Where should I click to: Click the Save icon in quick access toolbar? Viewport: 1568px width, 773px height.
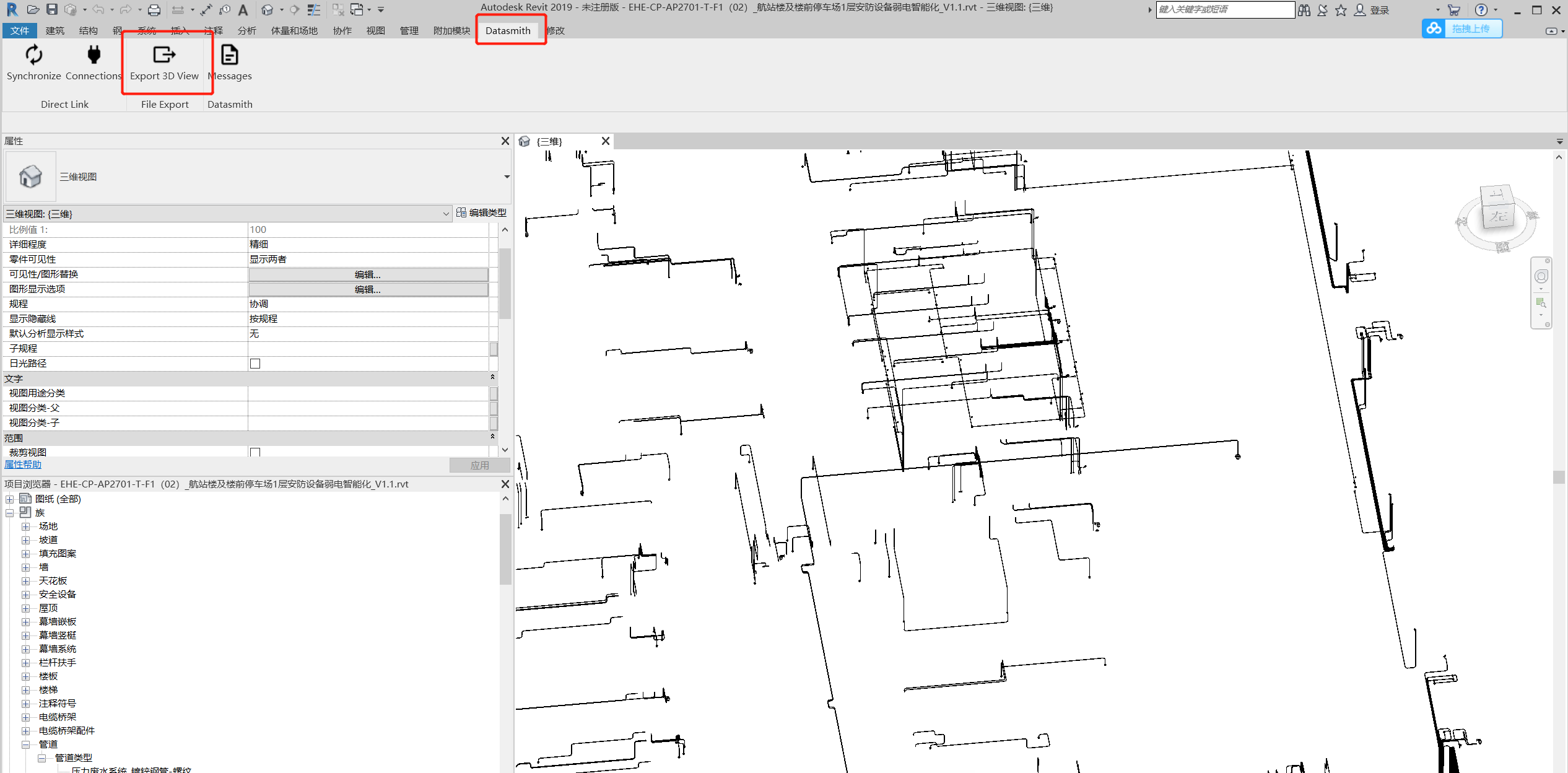(x=52, y=9)
